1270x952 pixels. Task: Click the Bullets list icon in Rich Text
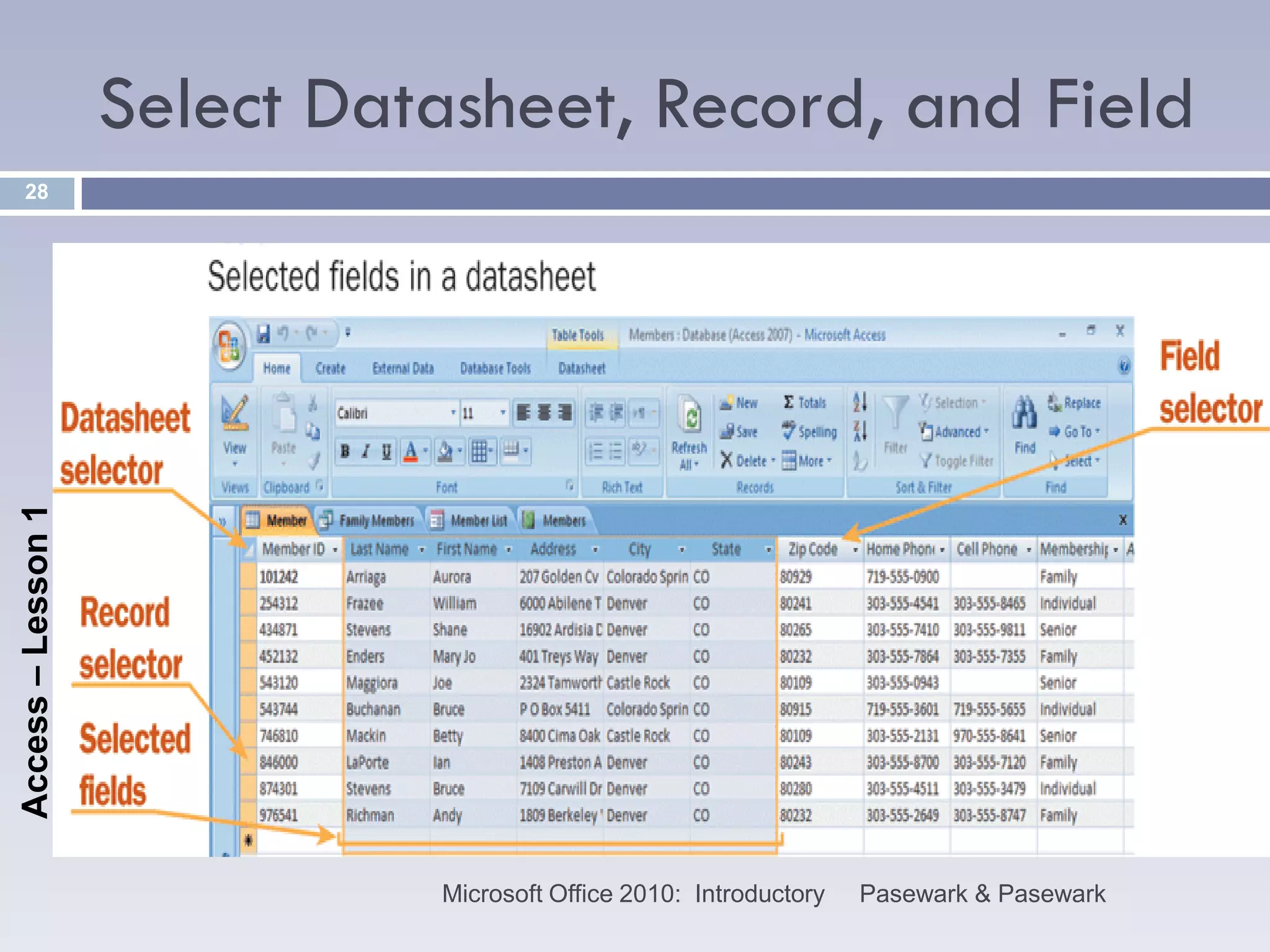tap(616, 451)
